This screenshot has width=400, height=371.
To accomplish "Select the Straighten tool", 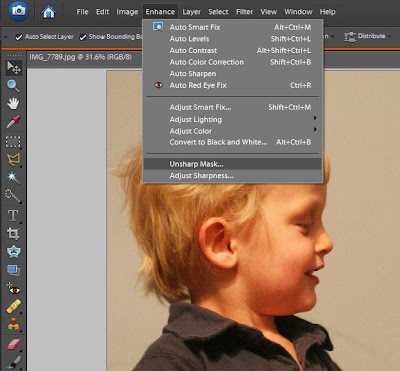I will [13, 270].
